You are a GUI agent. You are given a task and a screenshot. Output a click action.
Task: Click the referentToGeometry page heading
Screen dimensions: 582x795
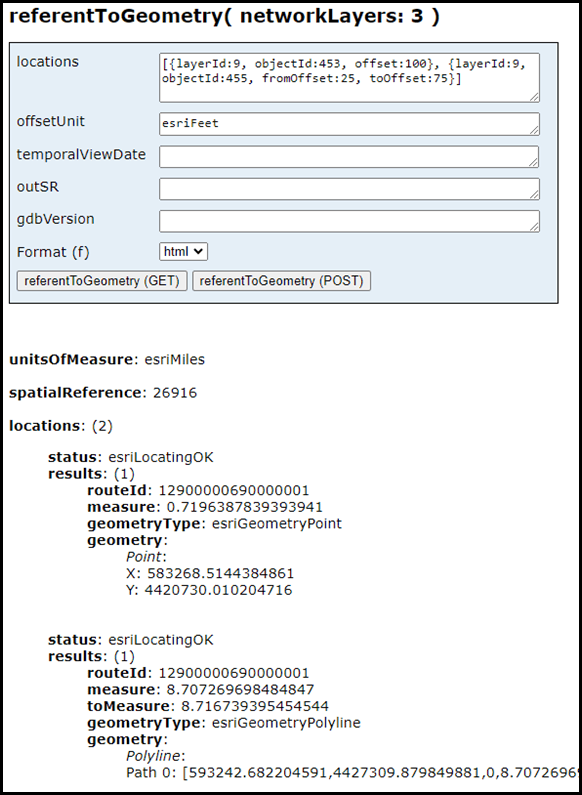point(225,17)
